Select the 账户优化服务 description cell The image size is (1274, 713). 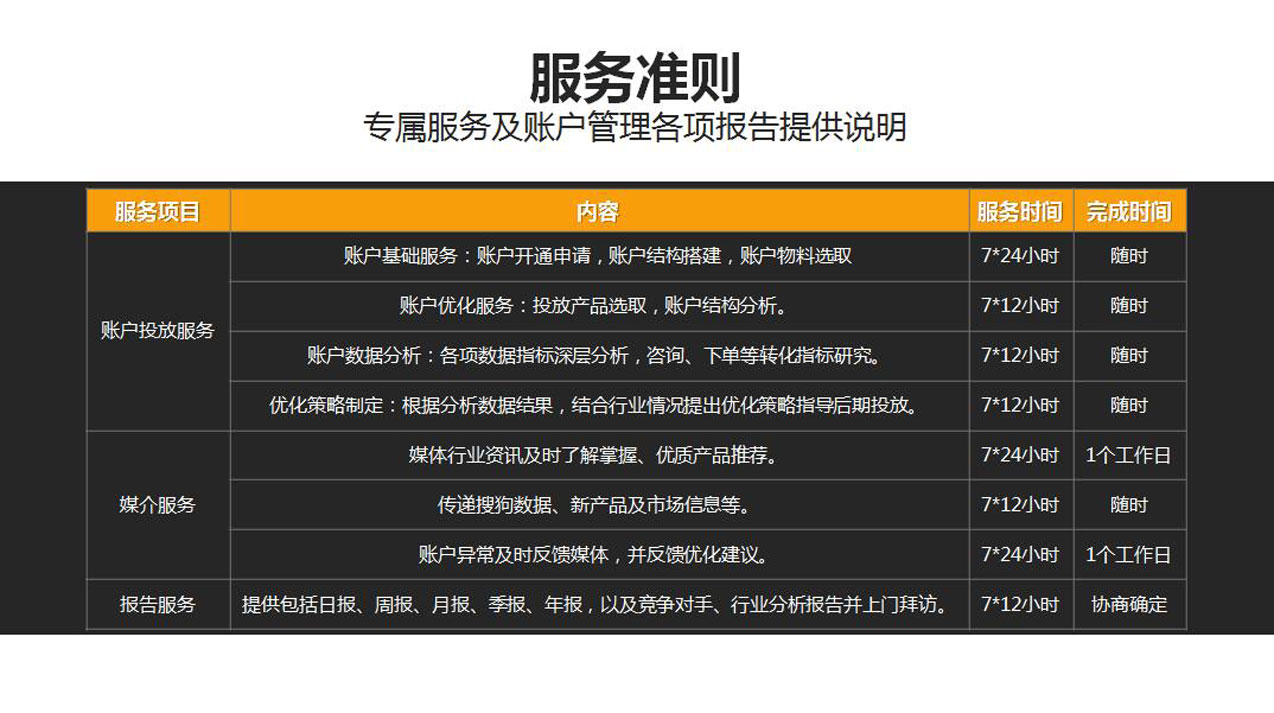pyautogui.click(x=597, y=306)
